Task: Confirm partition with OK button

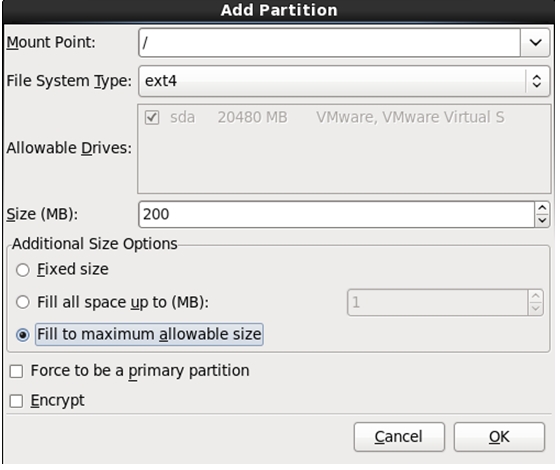Action: click(499, 437)
